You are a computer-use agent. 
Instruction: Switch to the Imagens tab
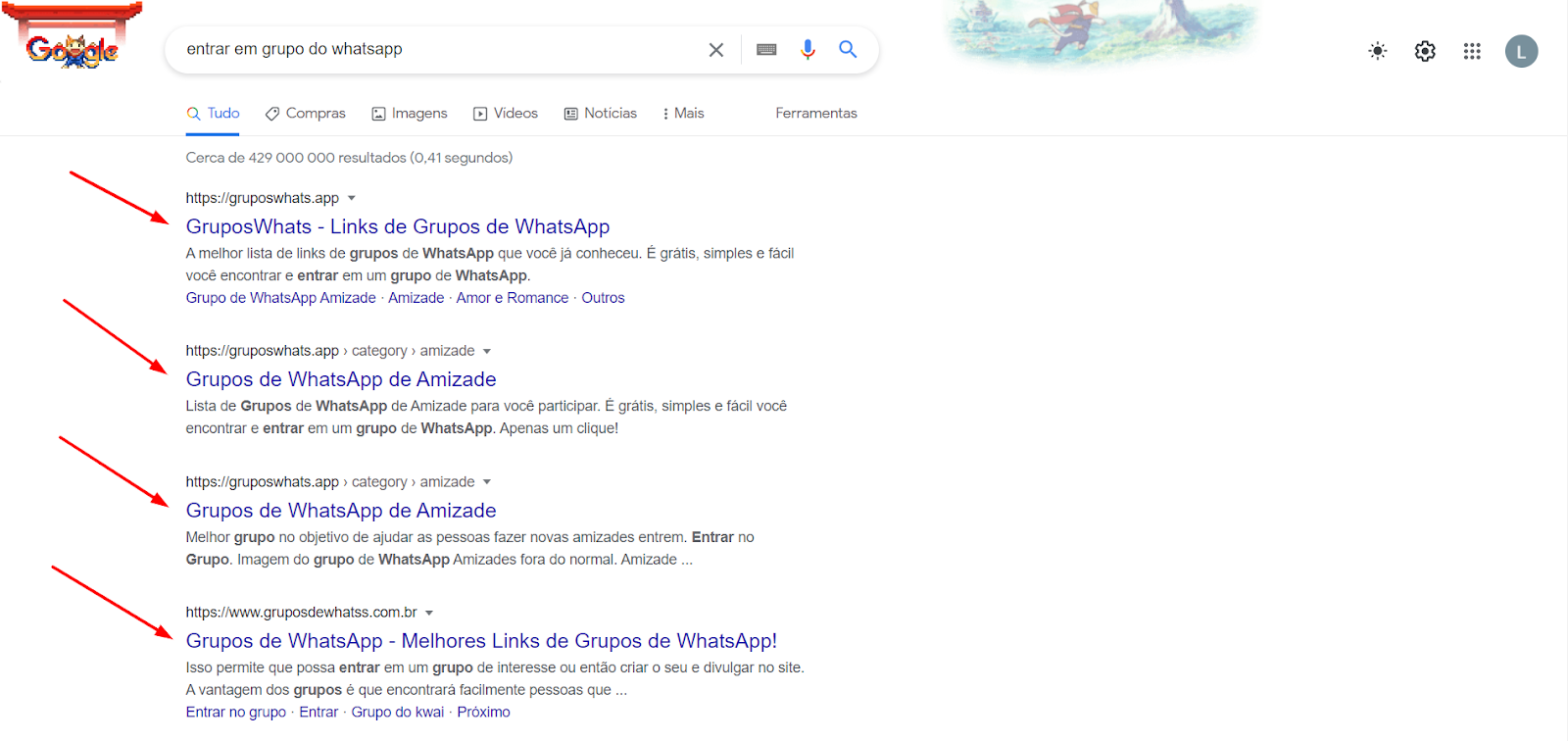(410, 114)
